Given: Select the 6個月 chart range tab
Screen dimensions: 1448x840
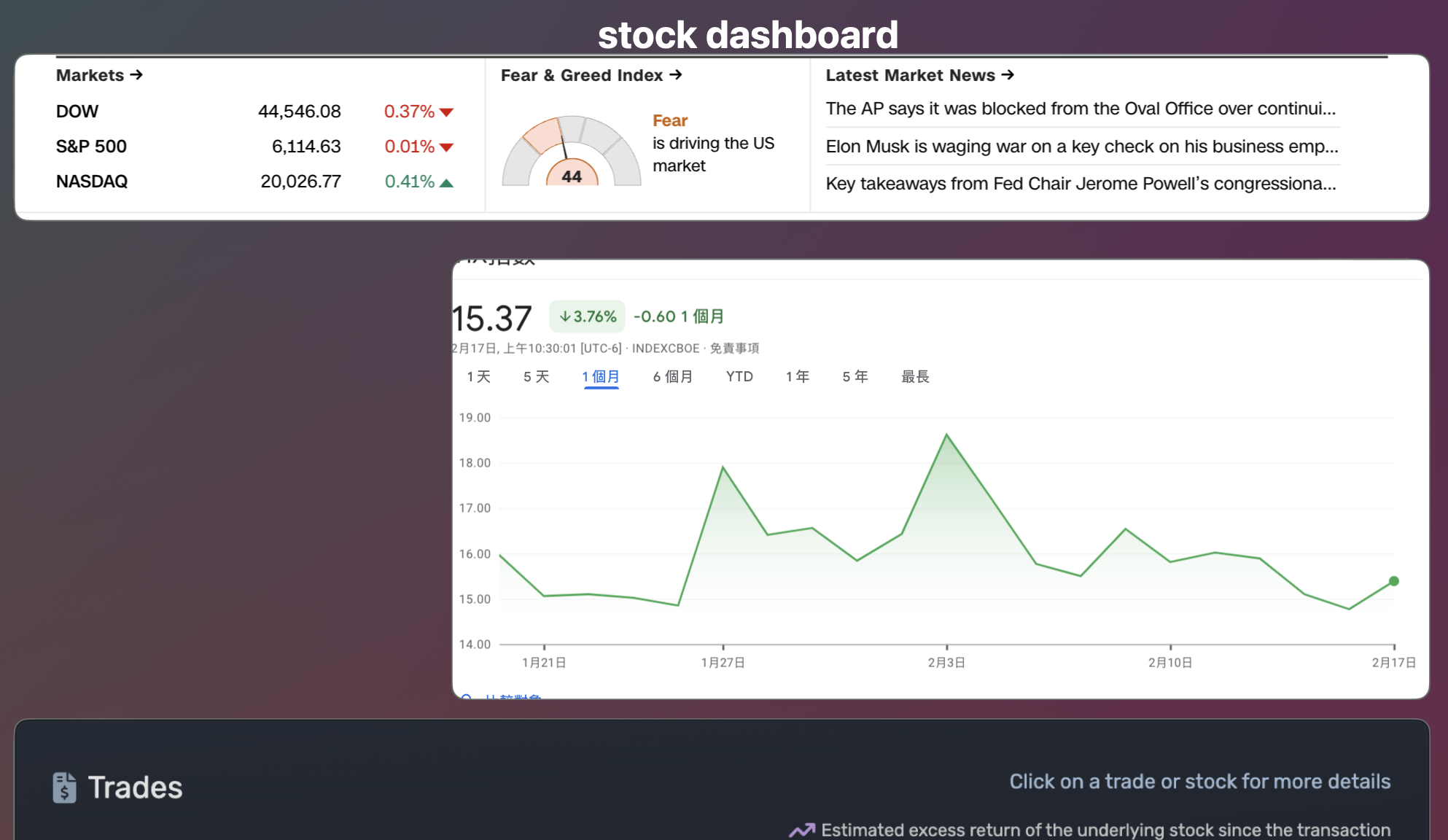Looking at the screenshot, I should tap(672, 377).
